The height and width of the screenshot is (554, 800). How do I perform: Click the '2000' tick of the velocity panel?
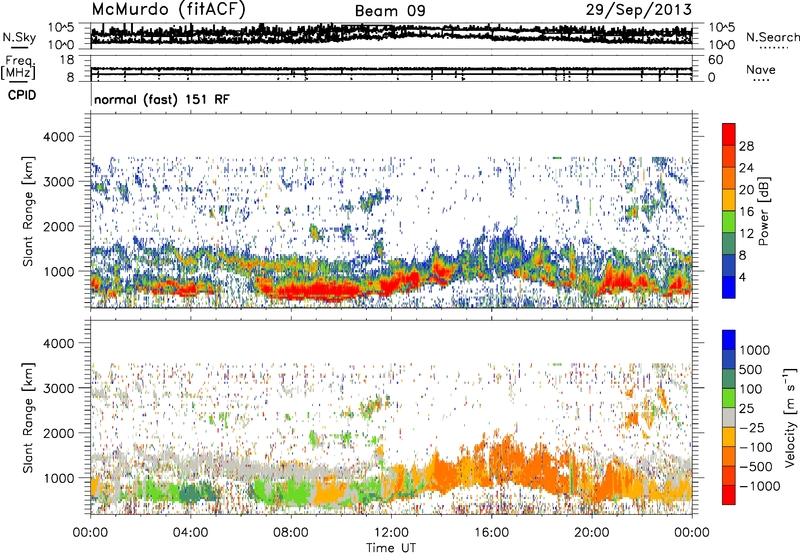58,433
